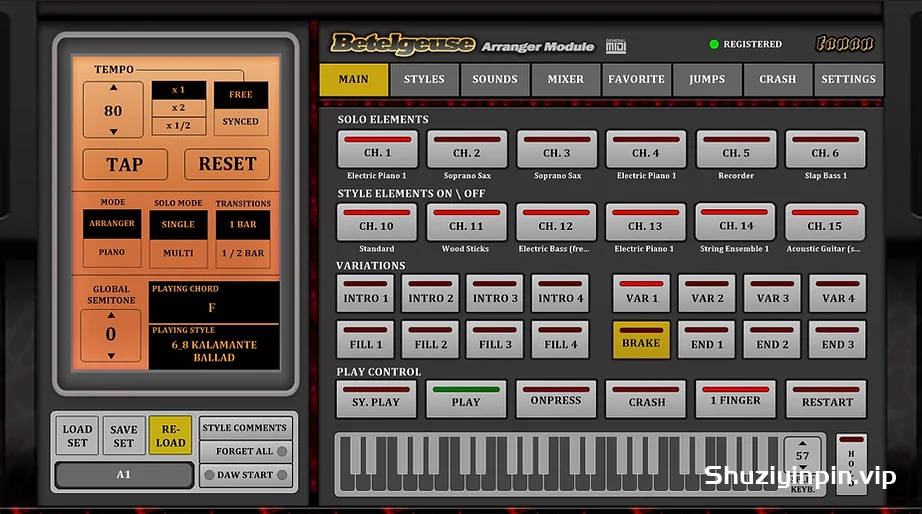The width and height of the screenshot is (922, 514).
Task: Toggle solo CH. 6 Slap Bass 1
Action: 825,149
